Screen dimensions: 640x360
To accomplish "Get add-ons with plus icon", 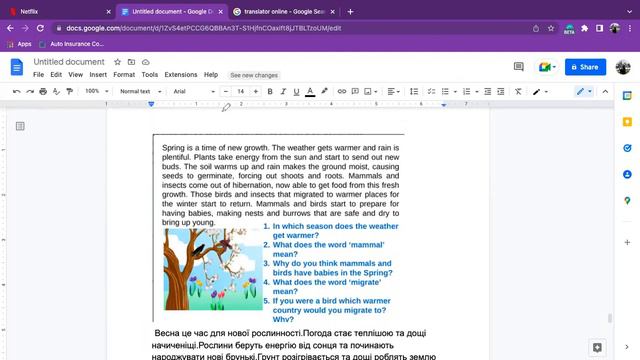I will (x=627, y=242).
